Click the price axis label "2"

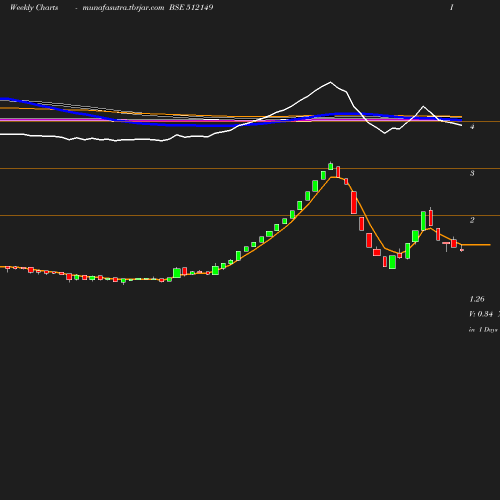(x=472, y=220)
